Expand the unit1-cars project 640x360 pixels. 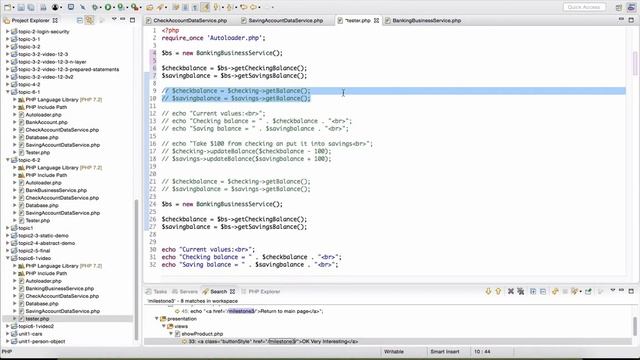coord(8,333)
